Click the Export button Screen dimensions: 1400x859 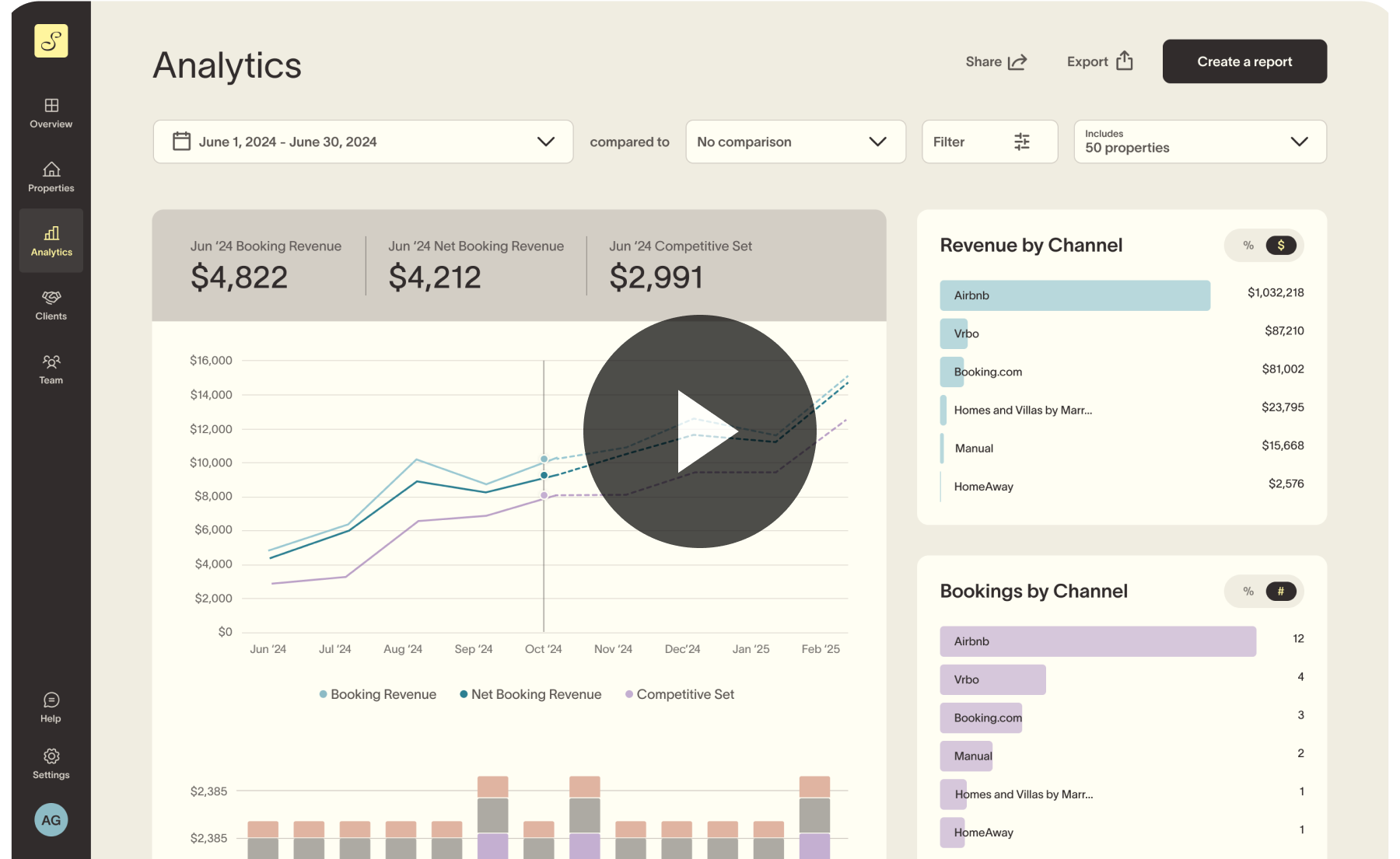(x=1099, y=61)
